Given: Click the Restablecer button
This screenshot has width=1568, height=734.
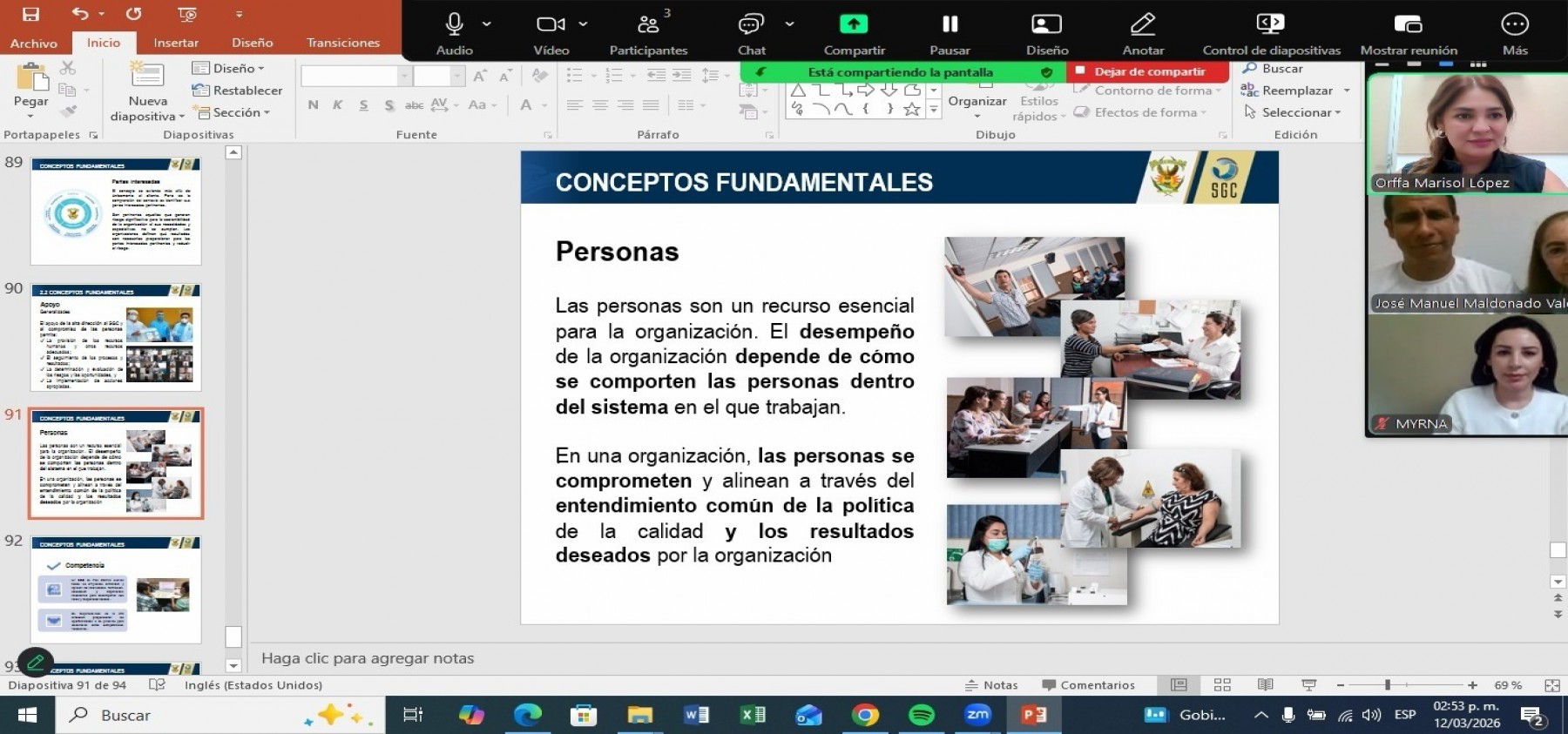Looking at the screenshot, I should [x=237, y=91].
